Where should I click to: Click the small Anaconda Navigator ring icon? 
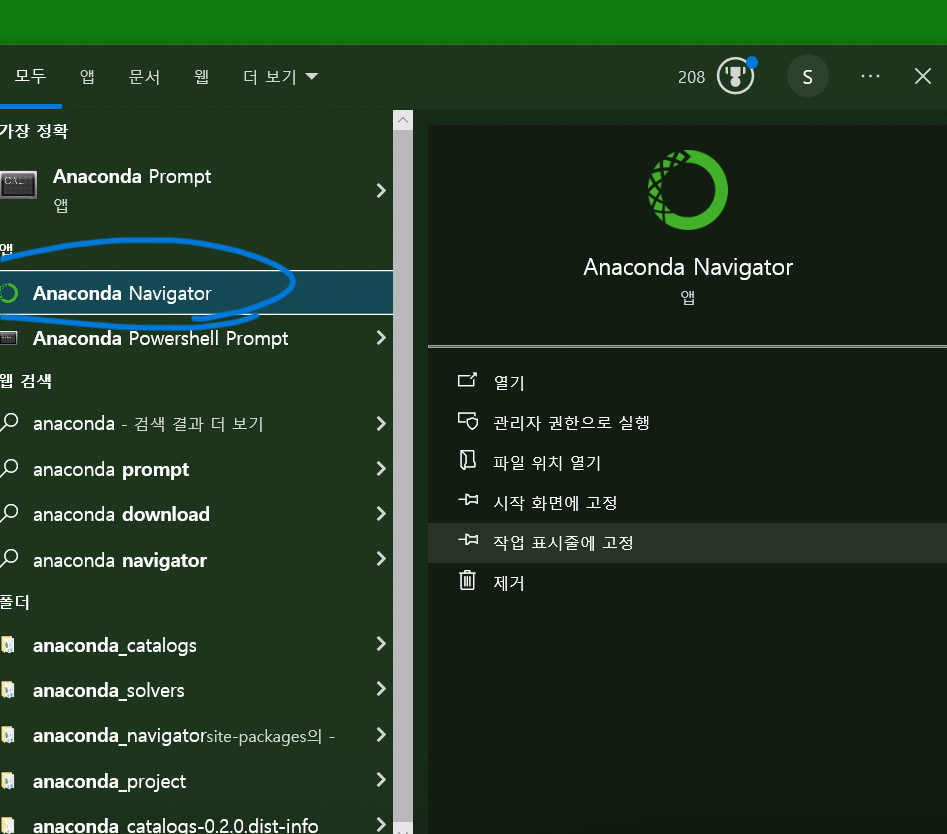coord(8,293)
